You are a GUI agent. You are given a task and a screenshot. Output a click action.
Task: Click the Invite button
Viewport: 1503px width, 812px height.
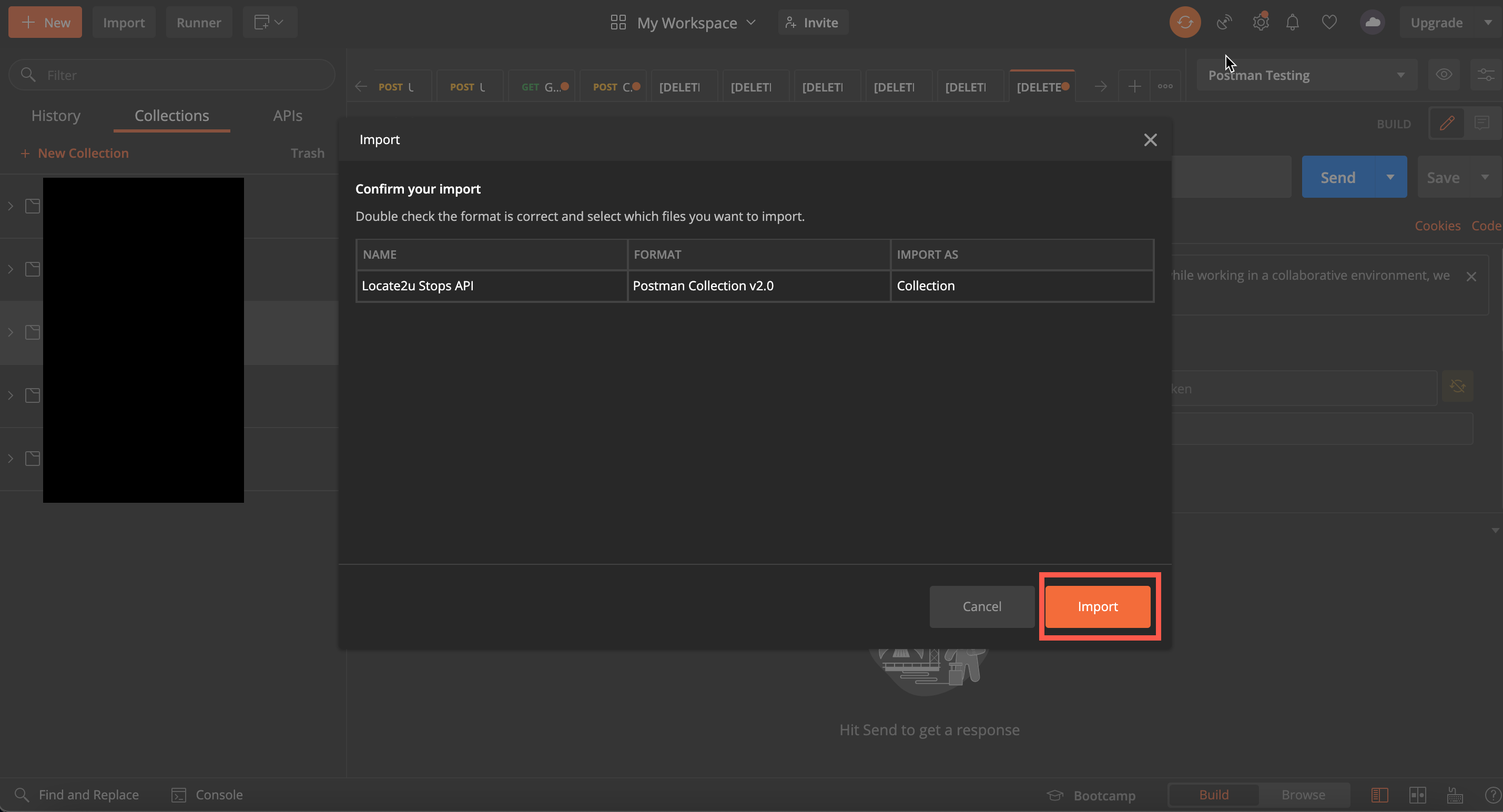[x=813, y=22]
